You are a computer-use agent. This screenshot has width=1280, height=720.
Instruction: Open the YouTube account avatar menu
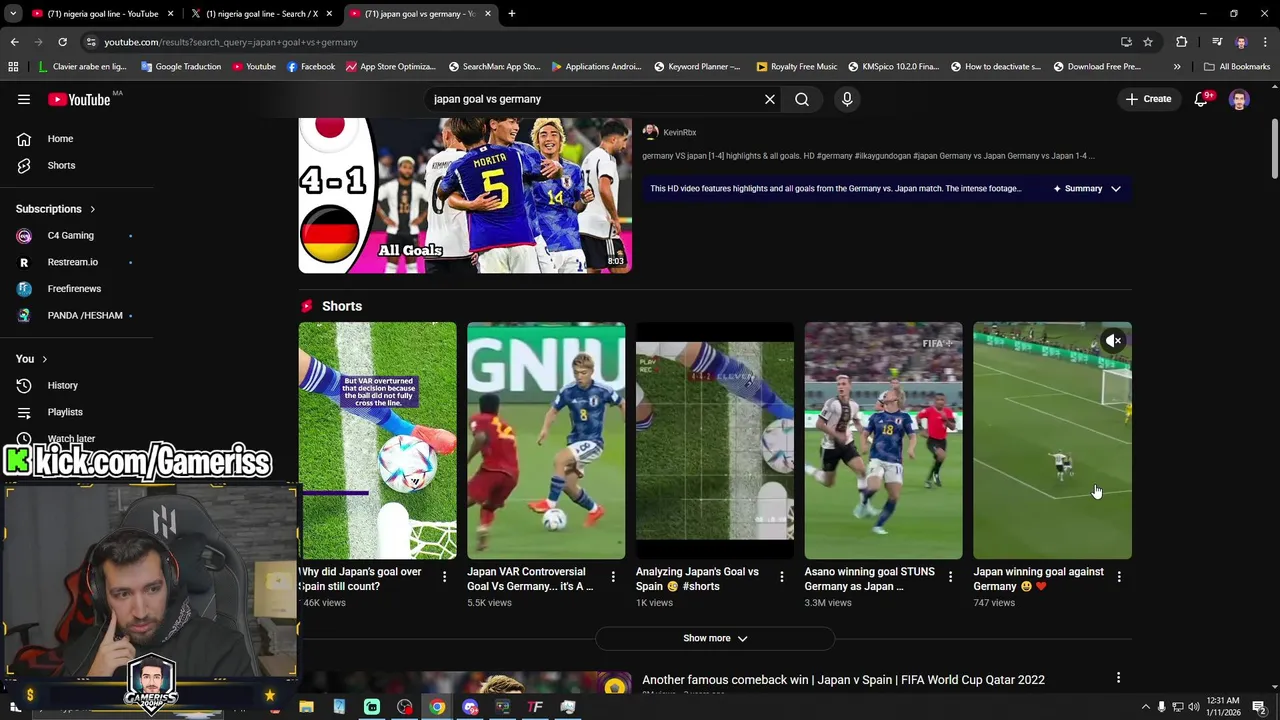[x=1239, y=99]
